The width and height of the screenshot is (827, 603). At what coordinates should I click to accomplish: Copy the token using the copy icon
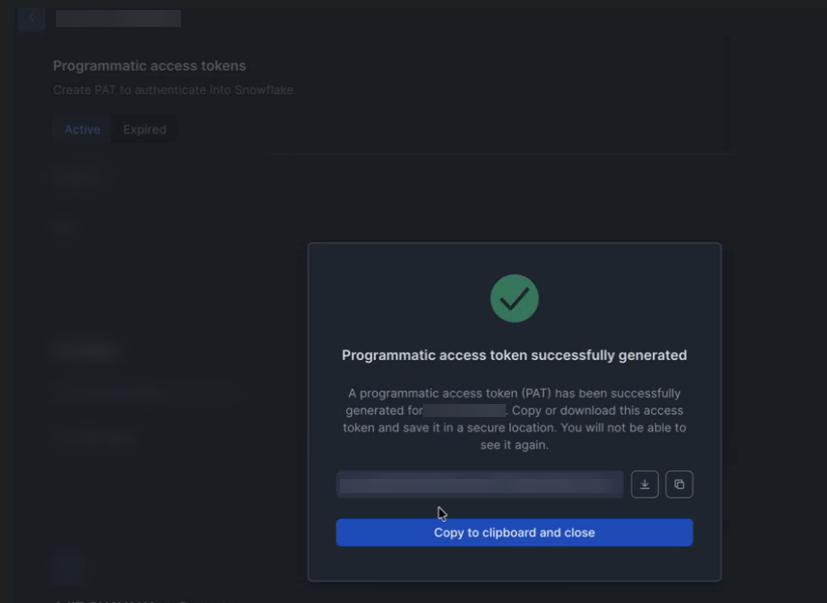click(x=679, y=485)
